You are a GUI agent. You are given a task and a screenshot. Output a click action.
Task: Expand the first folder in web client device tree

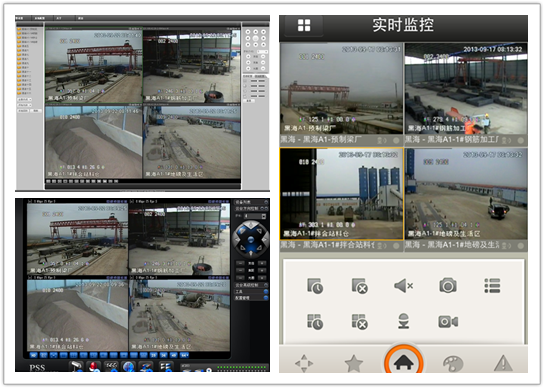[x=27, y=29]
